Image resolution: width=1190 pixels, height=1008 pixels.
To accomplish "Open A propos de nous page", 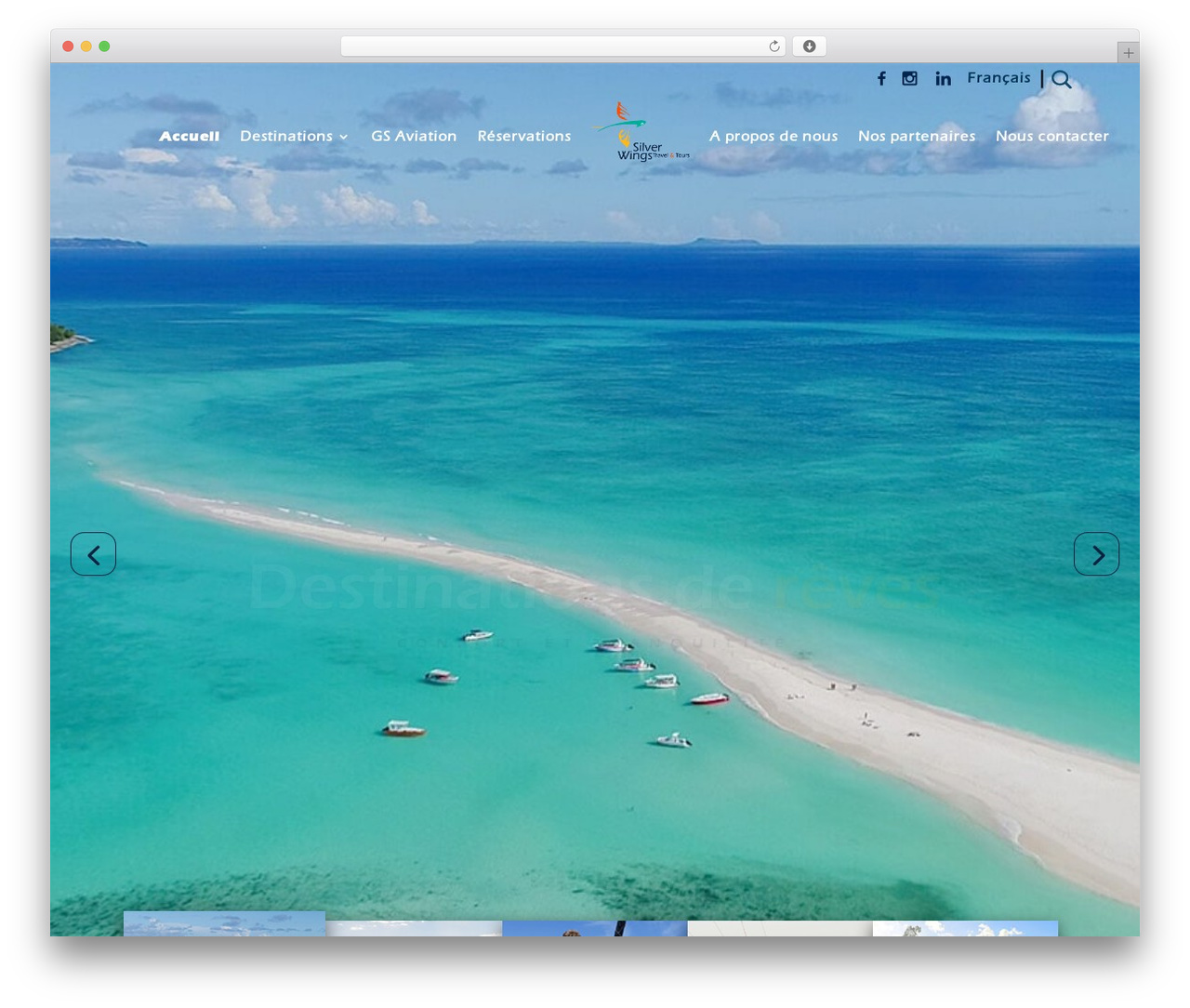I will click(773, 136).
